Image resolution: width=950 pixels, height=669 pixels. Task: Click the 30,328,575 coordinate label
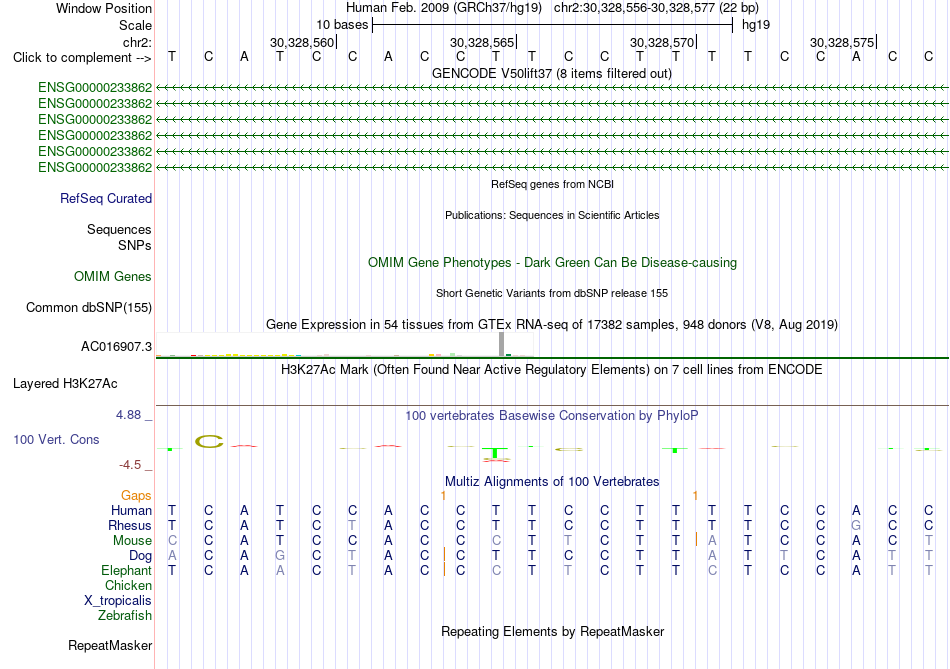(x=842, y=42)
